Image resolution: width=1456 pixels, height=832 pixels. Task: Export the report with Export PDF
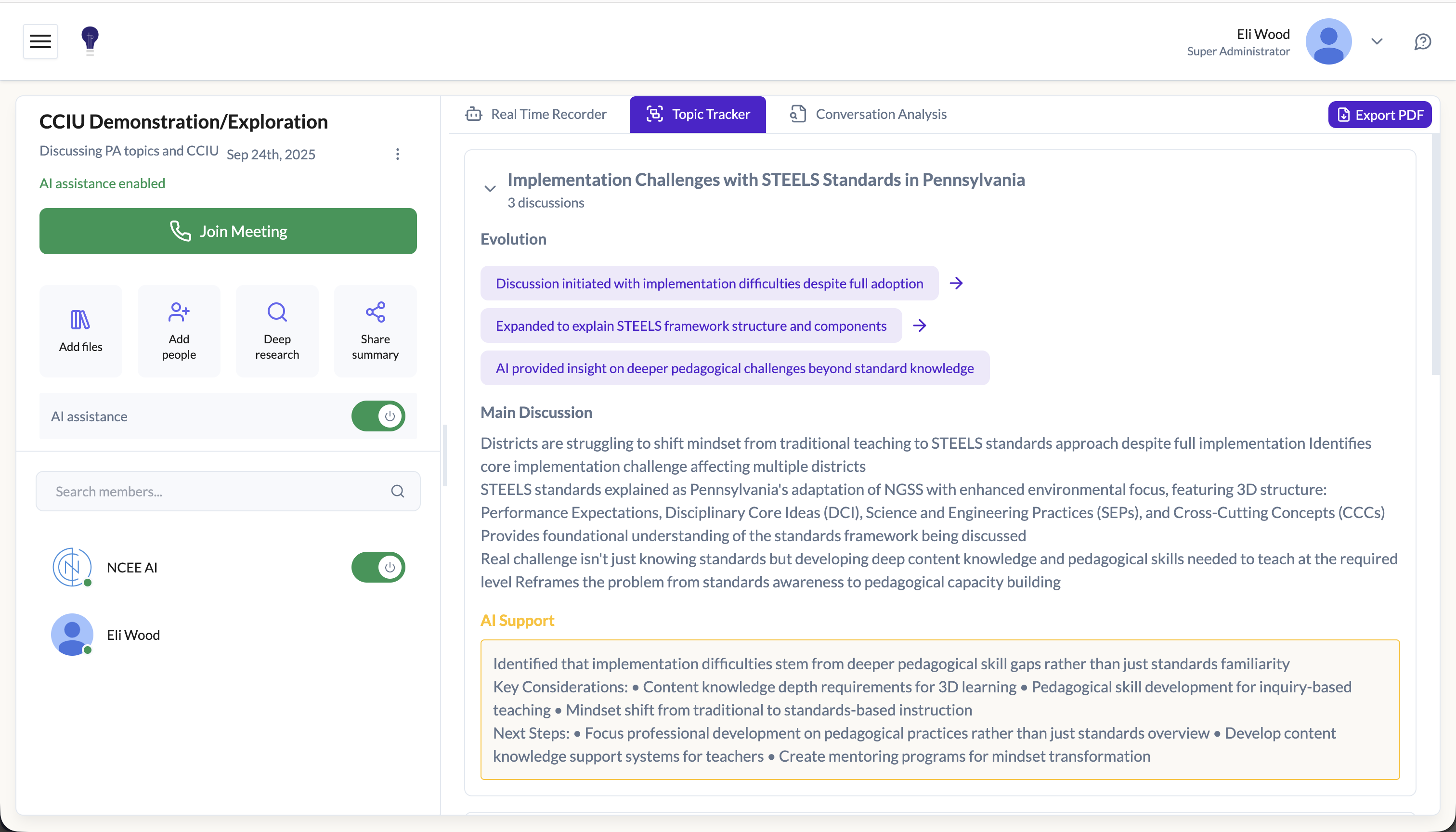pos(1379,115)
